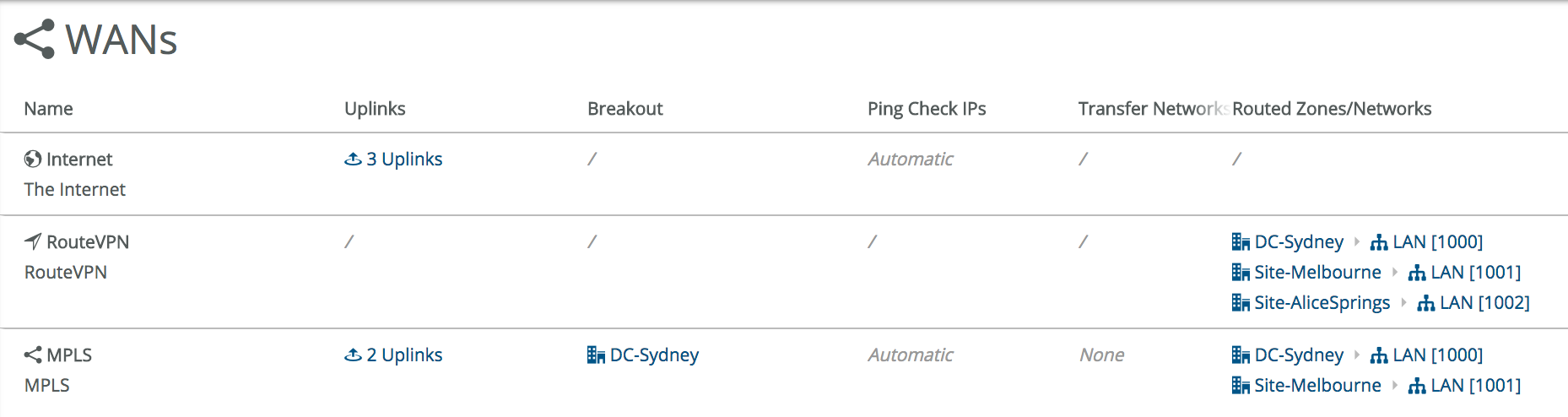1568x417 pixels.
Task: Select LAN [1001] in the RouteVPN row
Action: (1475, 273)
